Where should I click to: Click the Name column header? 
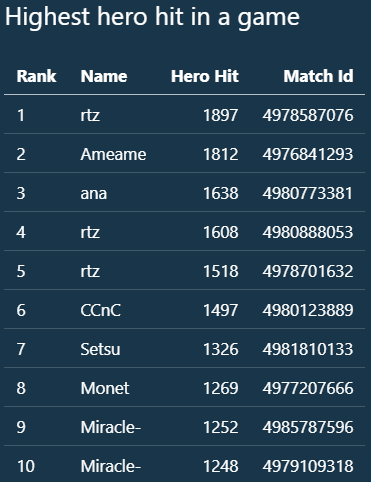pyautogui.click(x=104, y=76)
